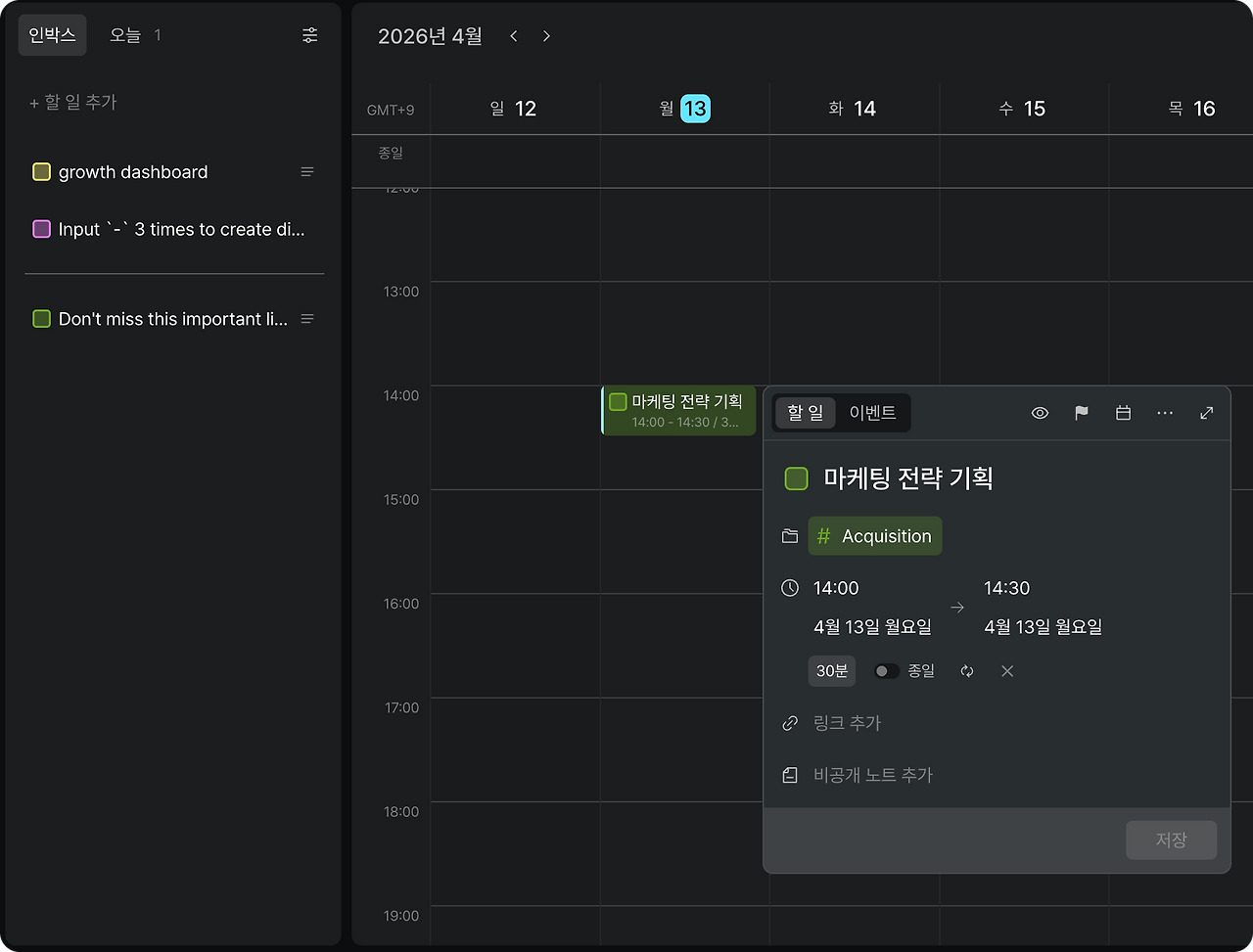Select the 이벤트 tab in popup
Image resolution: width=1253 pixels, height=952 pixels.
pos(873,413)
